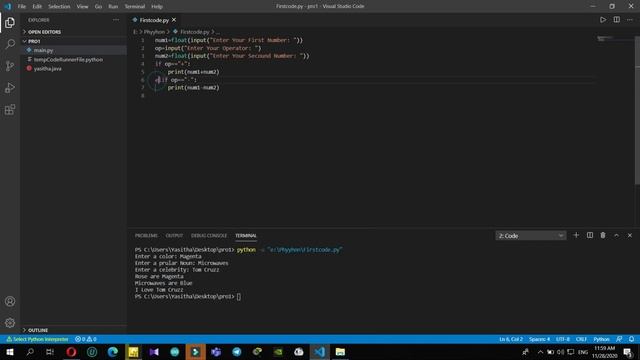This screenshot has height=360, width=640.
Task: Select the Terminal panel tab
Action: [x=246, y=236]
